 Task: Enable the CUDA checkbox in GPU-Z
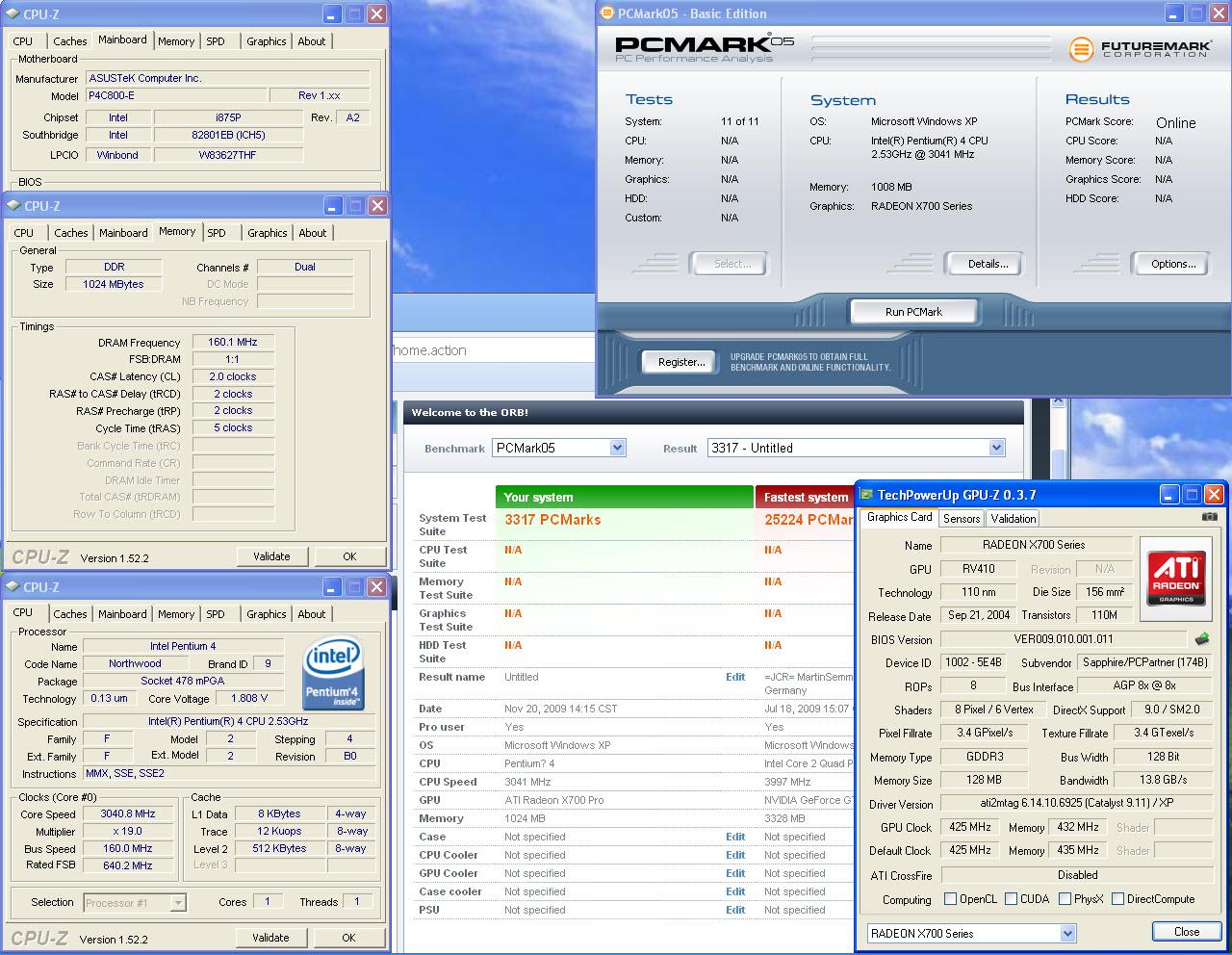click(1011, 899)
